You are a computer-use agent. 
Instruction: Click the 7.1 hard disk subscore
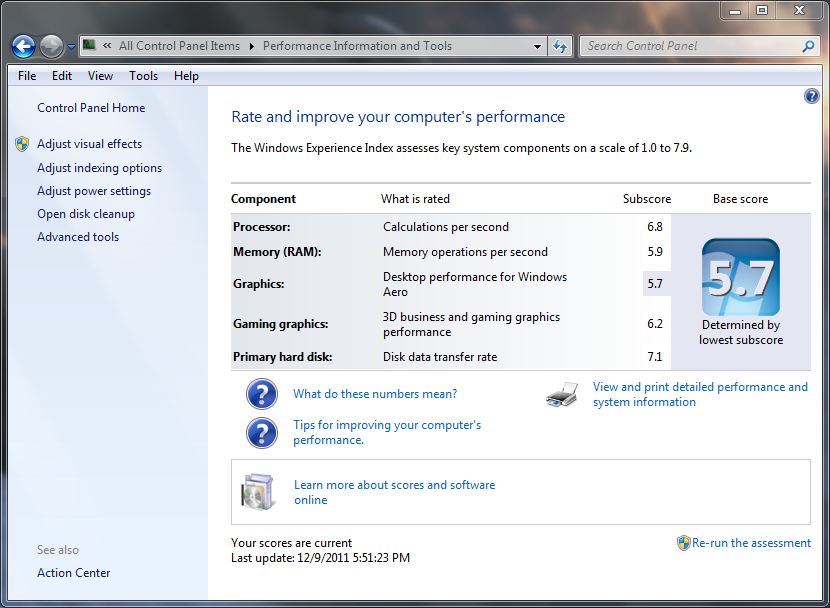[x=655, y=357]
